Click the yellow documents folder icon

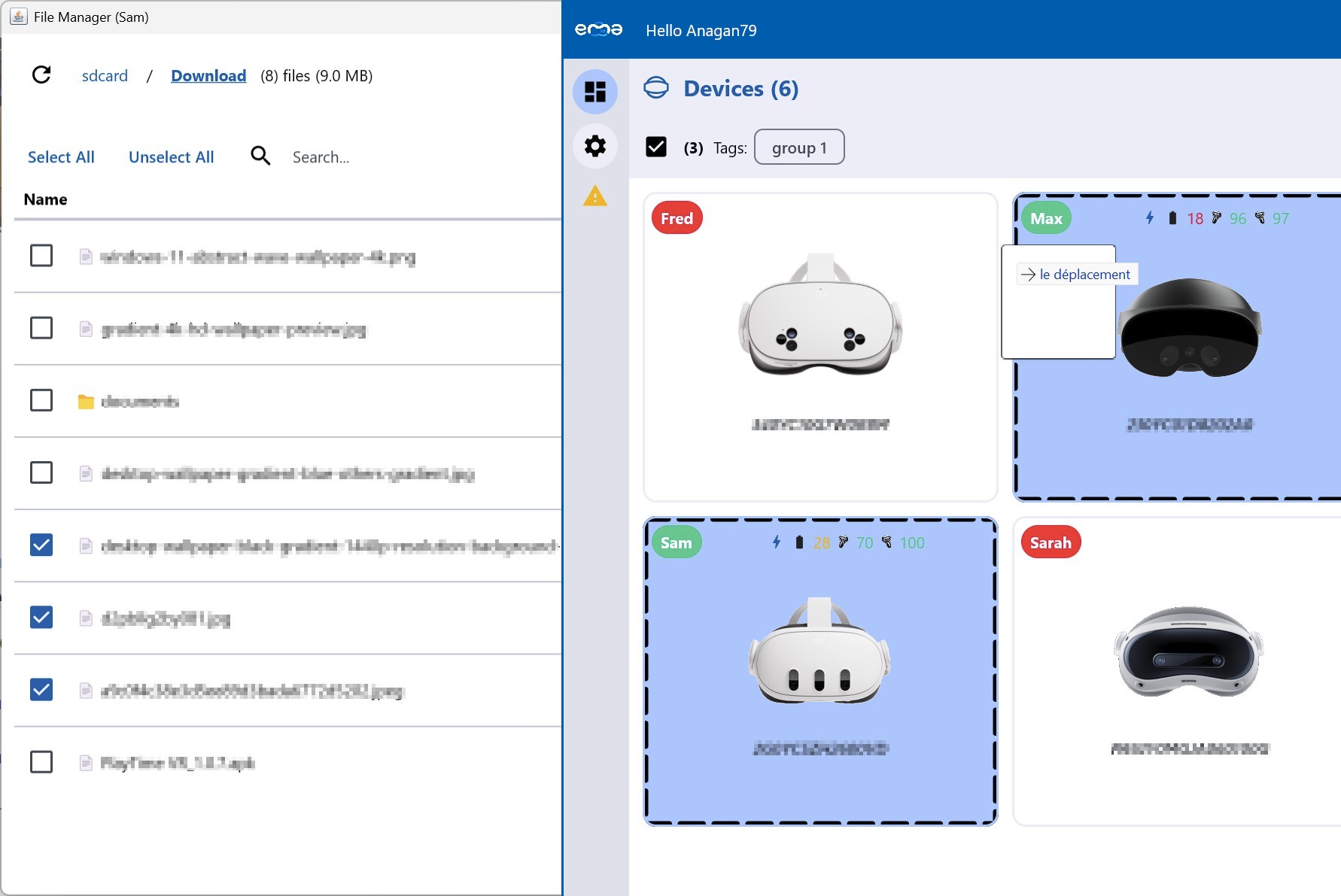[x=86, y=402]
